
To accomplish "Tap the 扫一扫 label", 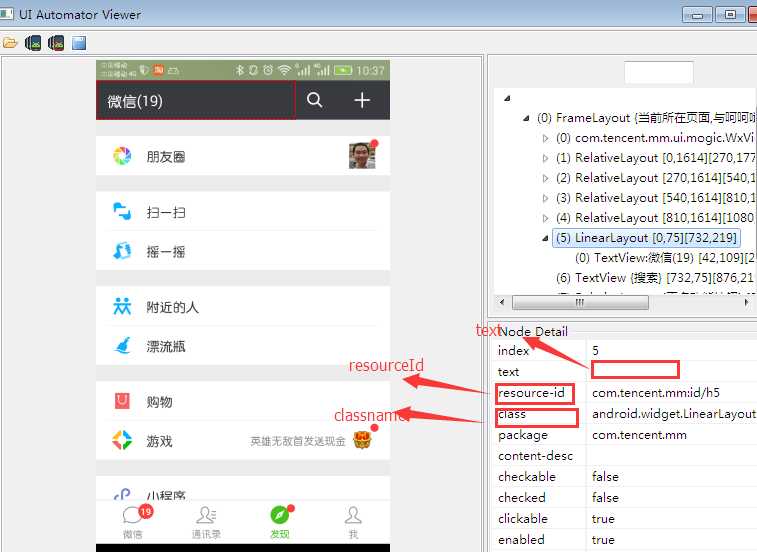I will point(166,212).
